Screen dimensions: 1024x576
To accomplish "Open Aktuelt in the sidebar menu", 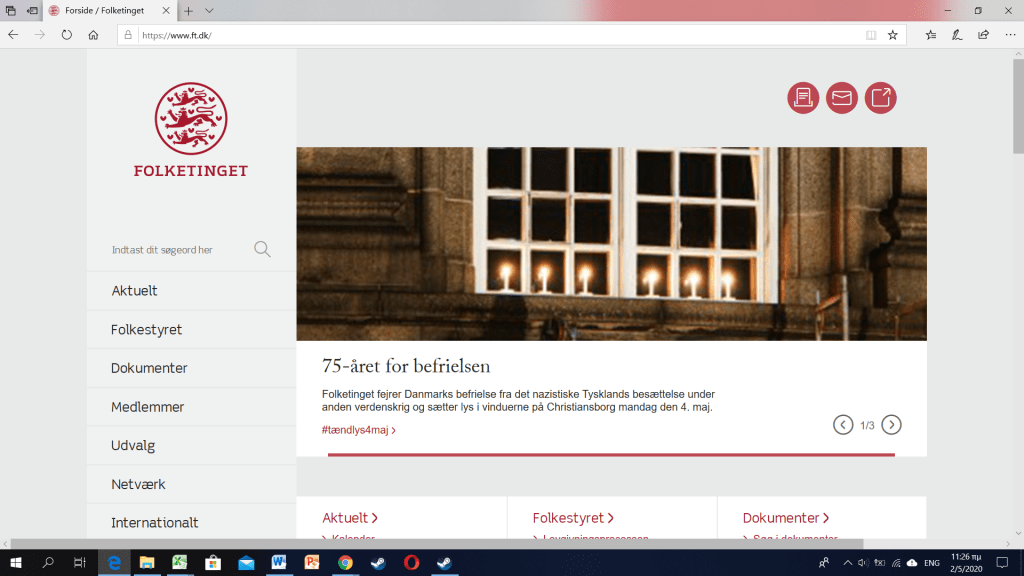I will pos(134,291).
